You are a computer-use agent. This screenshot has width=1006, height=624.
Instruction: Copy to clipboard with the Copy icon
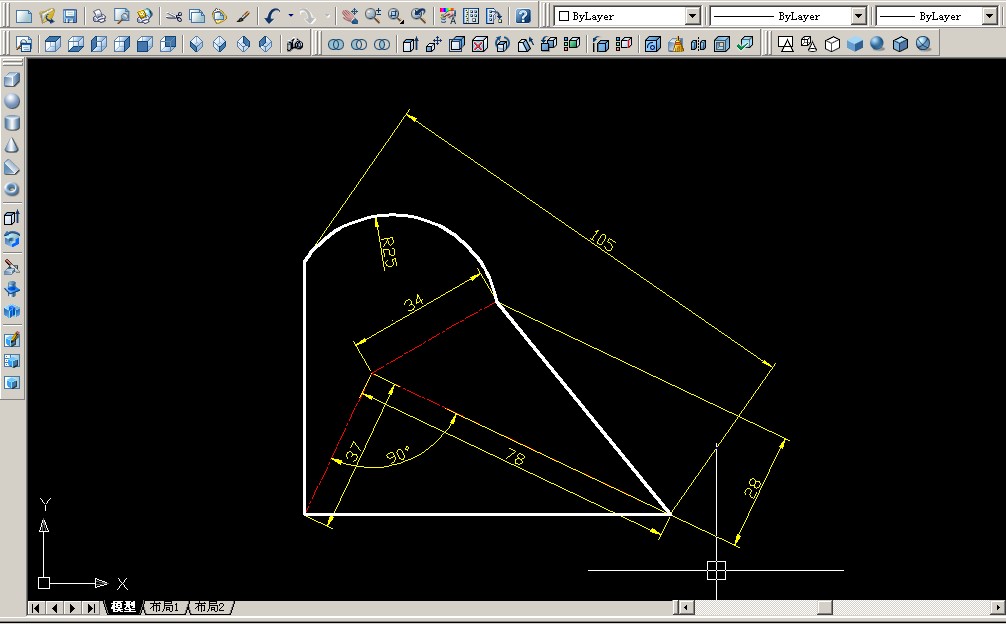tap(197, 16)
